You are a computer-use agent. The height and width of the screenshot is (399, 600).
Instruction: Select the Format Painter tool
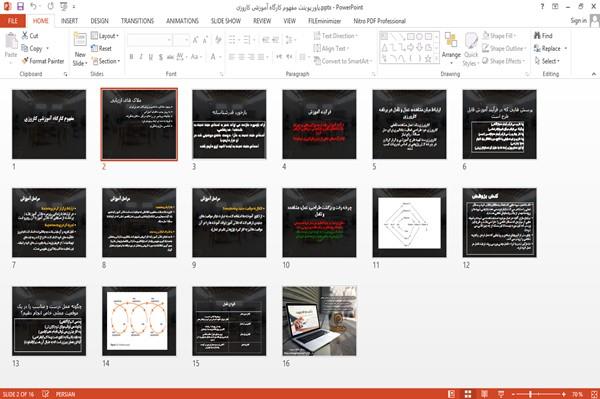click(x=43, y=61)
